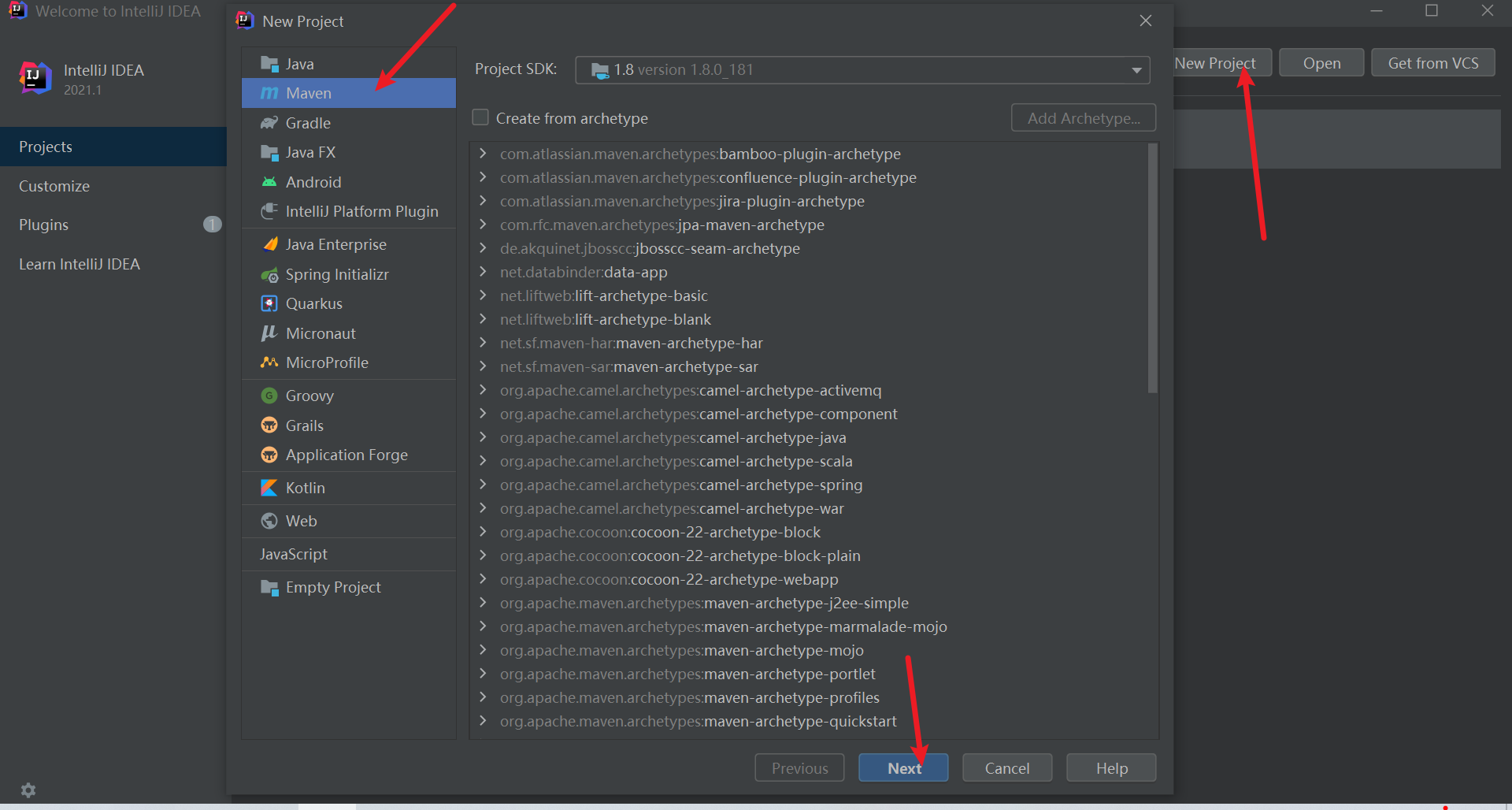Click Get from VCS button

click(1433, 63)
